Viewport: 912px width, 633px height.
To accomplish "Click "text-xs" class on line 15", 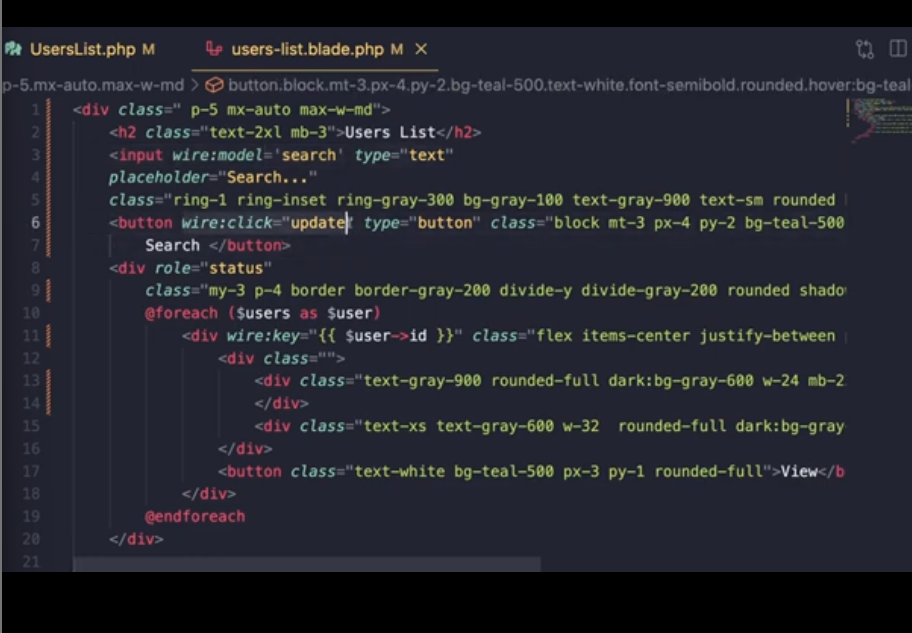I will click(x=395, y=426).
